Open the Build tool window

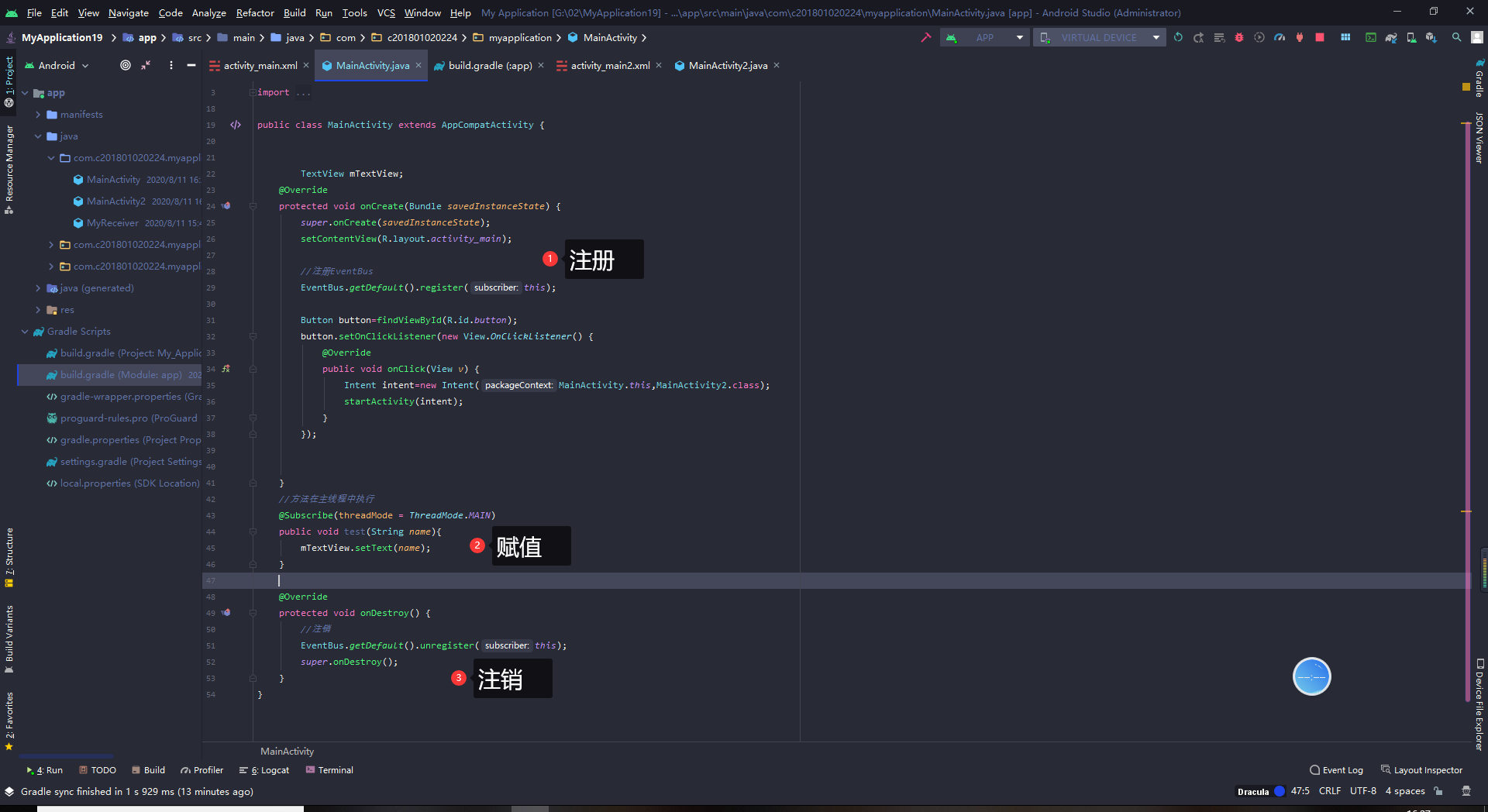pyautogui.click(x=148, y=770)
